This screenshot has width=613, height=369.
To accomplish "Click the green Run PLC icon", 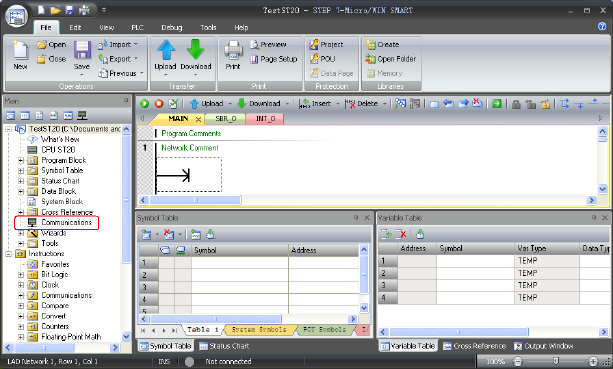I will point(145,104).
